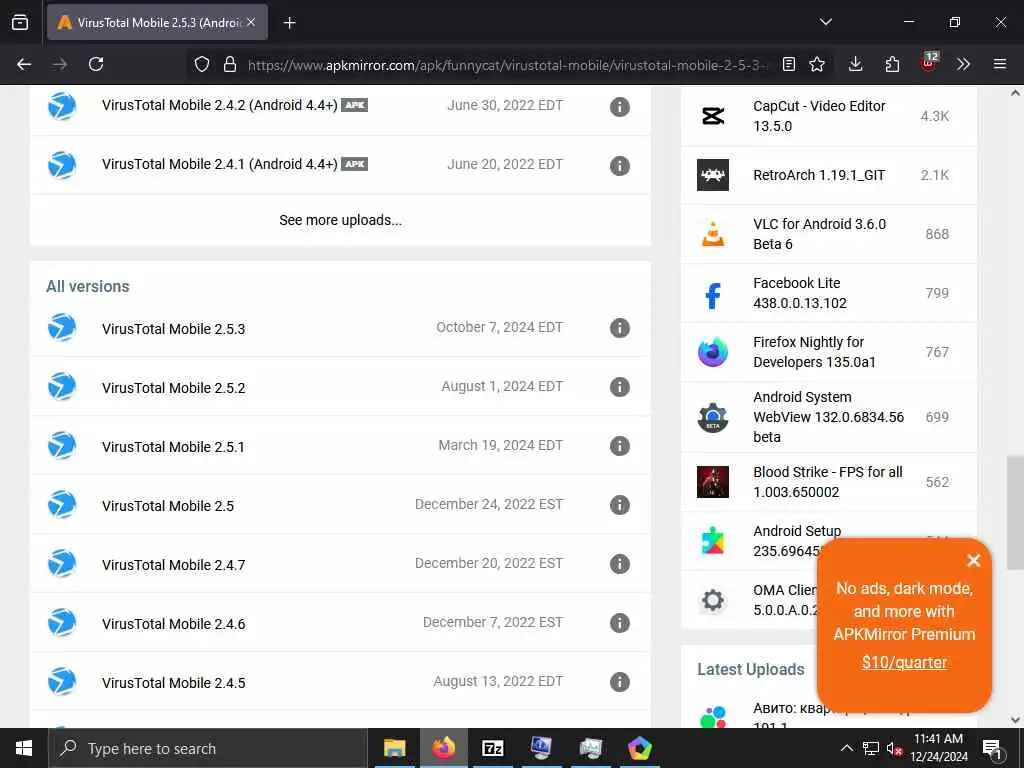
Task: Open a new browser tab
Action: 290,23
